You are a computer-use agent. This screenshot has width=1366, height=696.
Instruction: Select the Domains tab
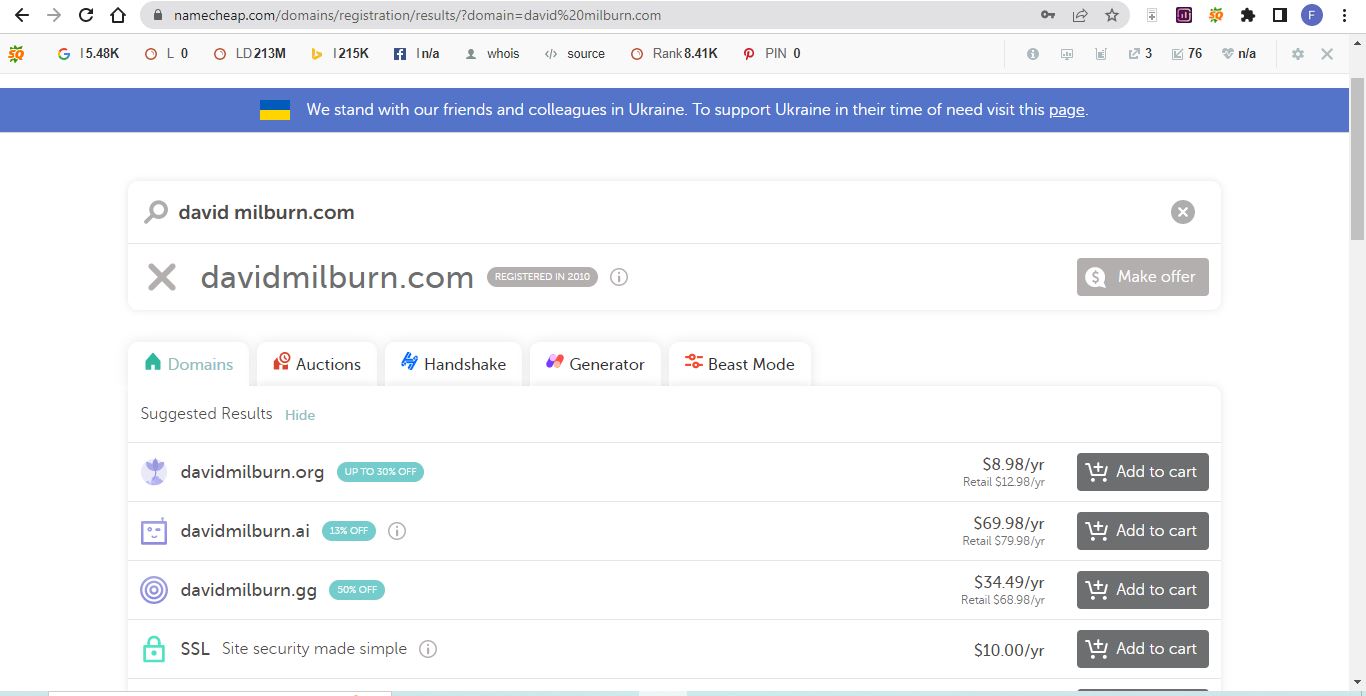pos(189,364)
